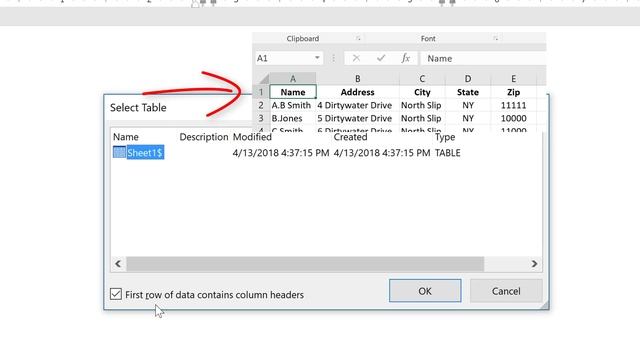
Task: Click the Excel formula bar containing Name
Action: [483, 58]
